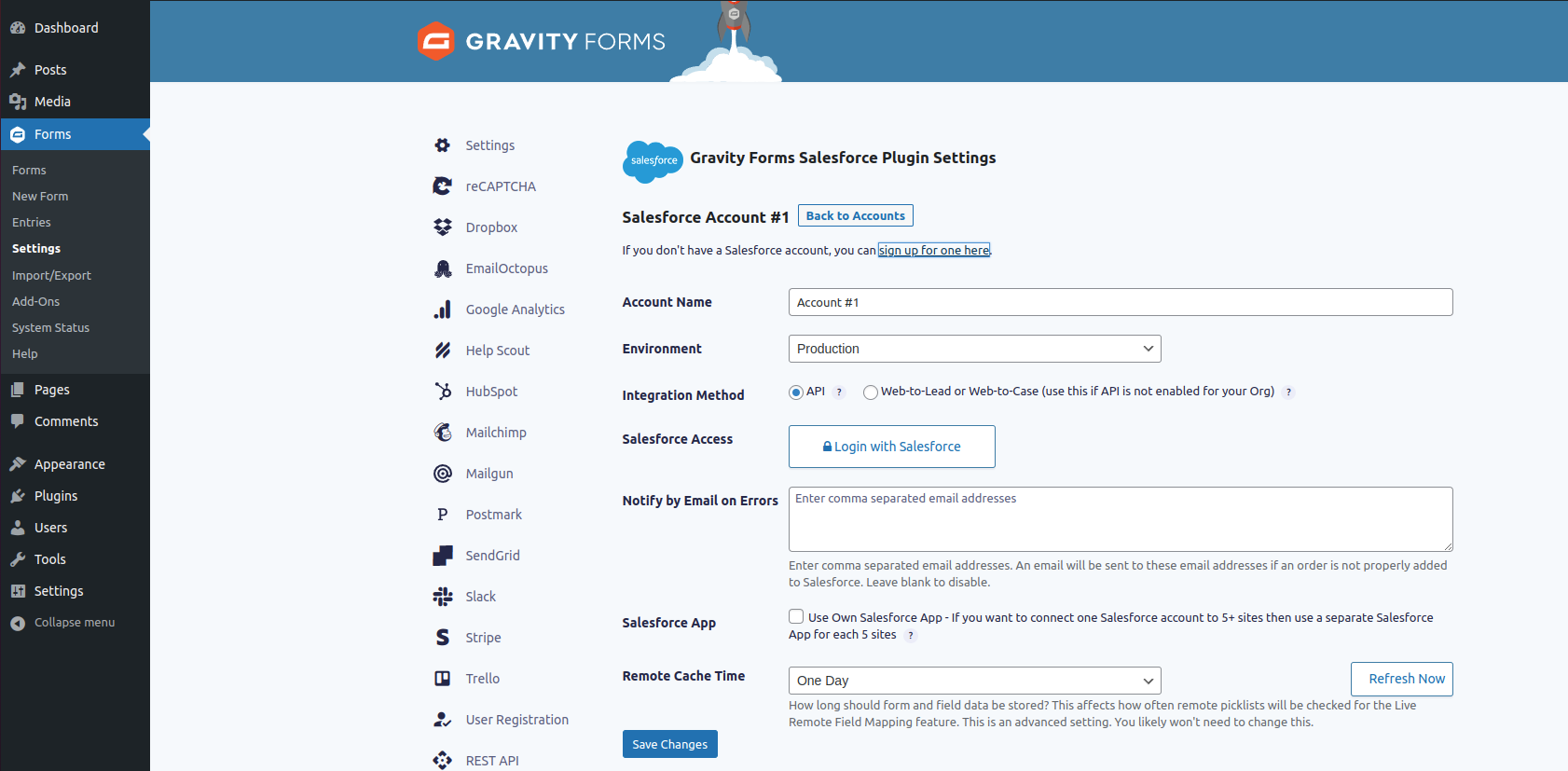The width and height of the screenshot is (1568, 771).
Task: Click the Posts pin icon
Action: 18,70
